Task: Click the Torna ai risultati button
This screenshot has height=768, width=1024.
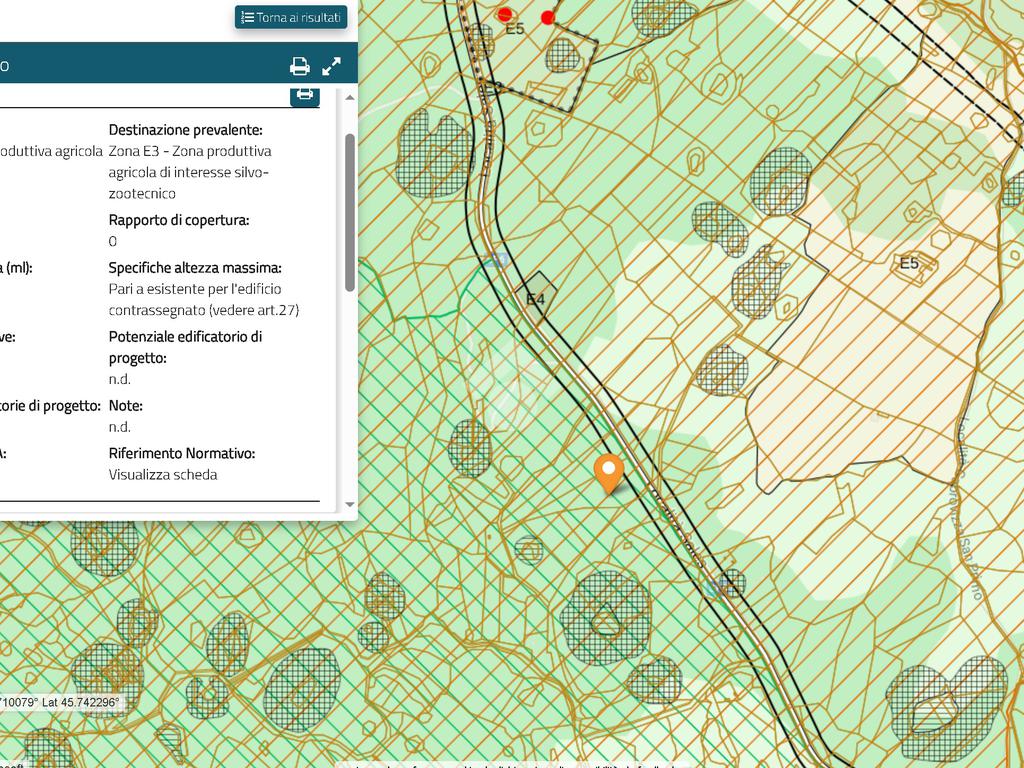Action: (291, 17)
